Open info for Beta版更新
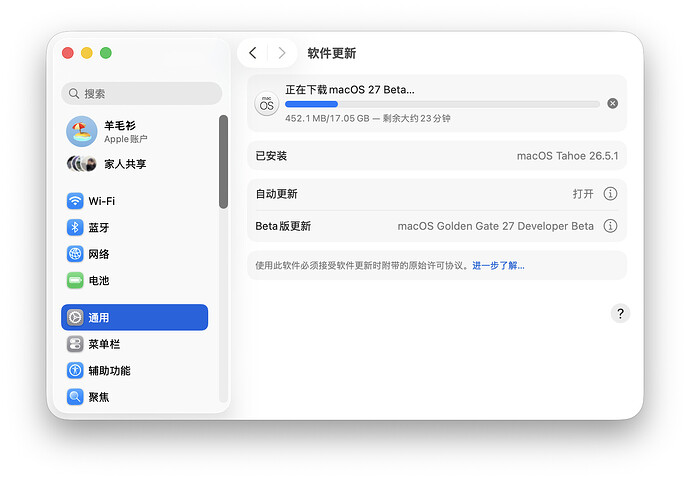 [610, 226]
